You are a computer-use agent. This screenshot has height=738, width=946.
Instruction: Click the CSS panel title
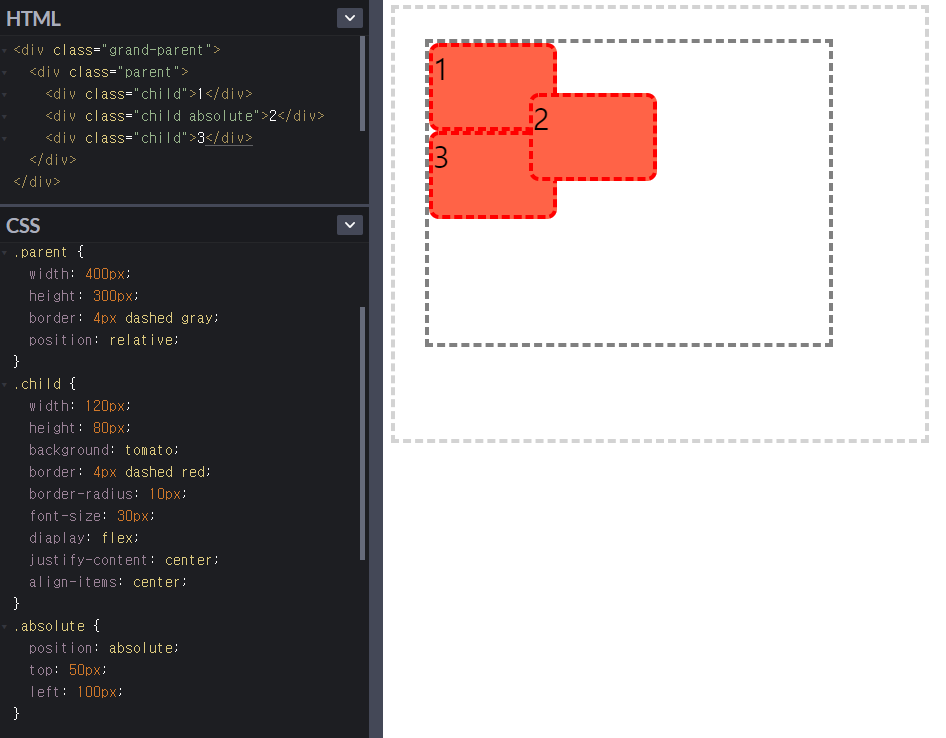click(x=23, y=226)
